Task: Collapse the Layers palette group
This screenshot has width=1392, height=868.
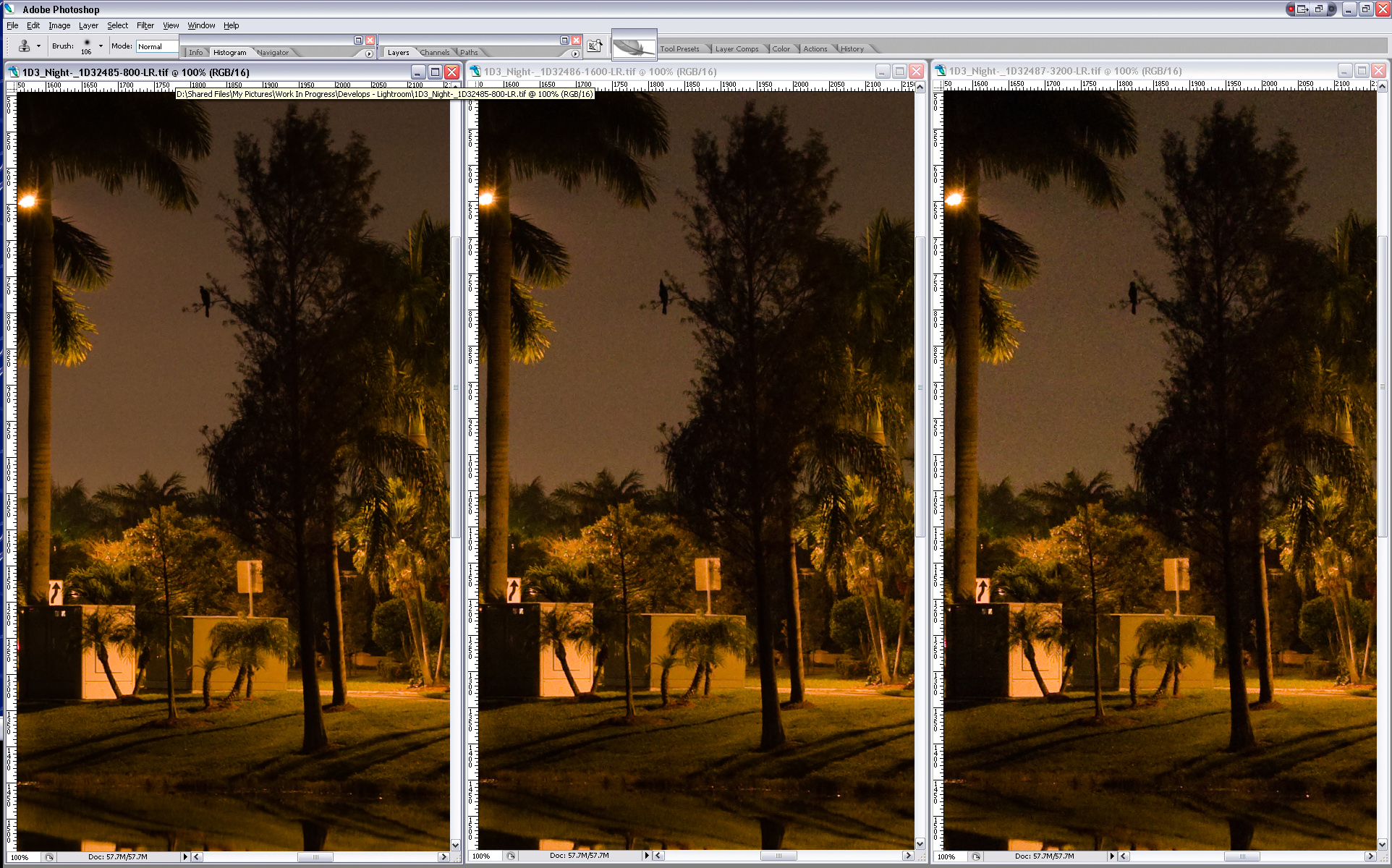Action: 564,41
